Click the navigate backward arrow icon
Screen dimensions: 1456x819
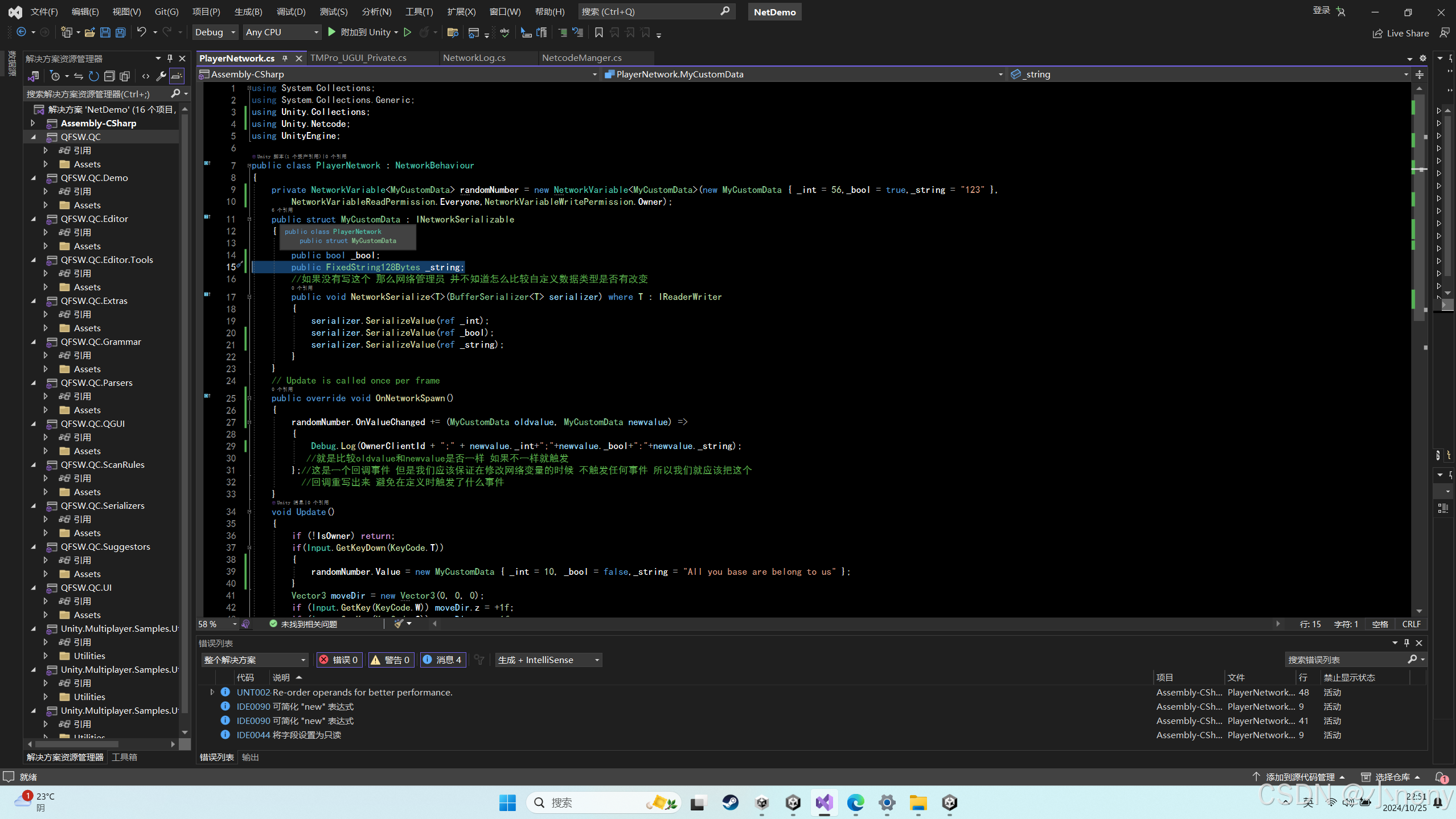21,32
